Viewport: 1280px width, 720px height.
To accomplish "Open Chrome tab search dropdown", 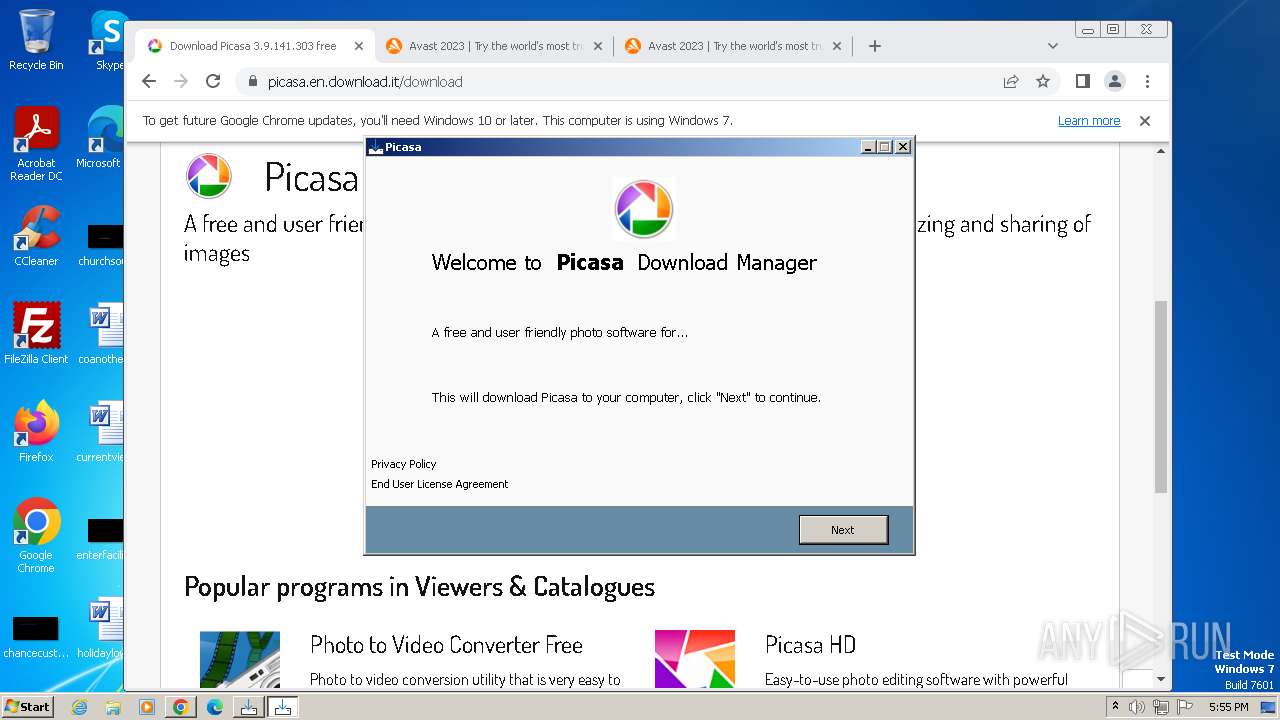I will [1053, 46].
